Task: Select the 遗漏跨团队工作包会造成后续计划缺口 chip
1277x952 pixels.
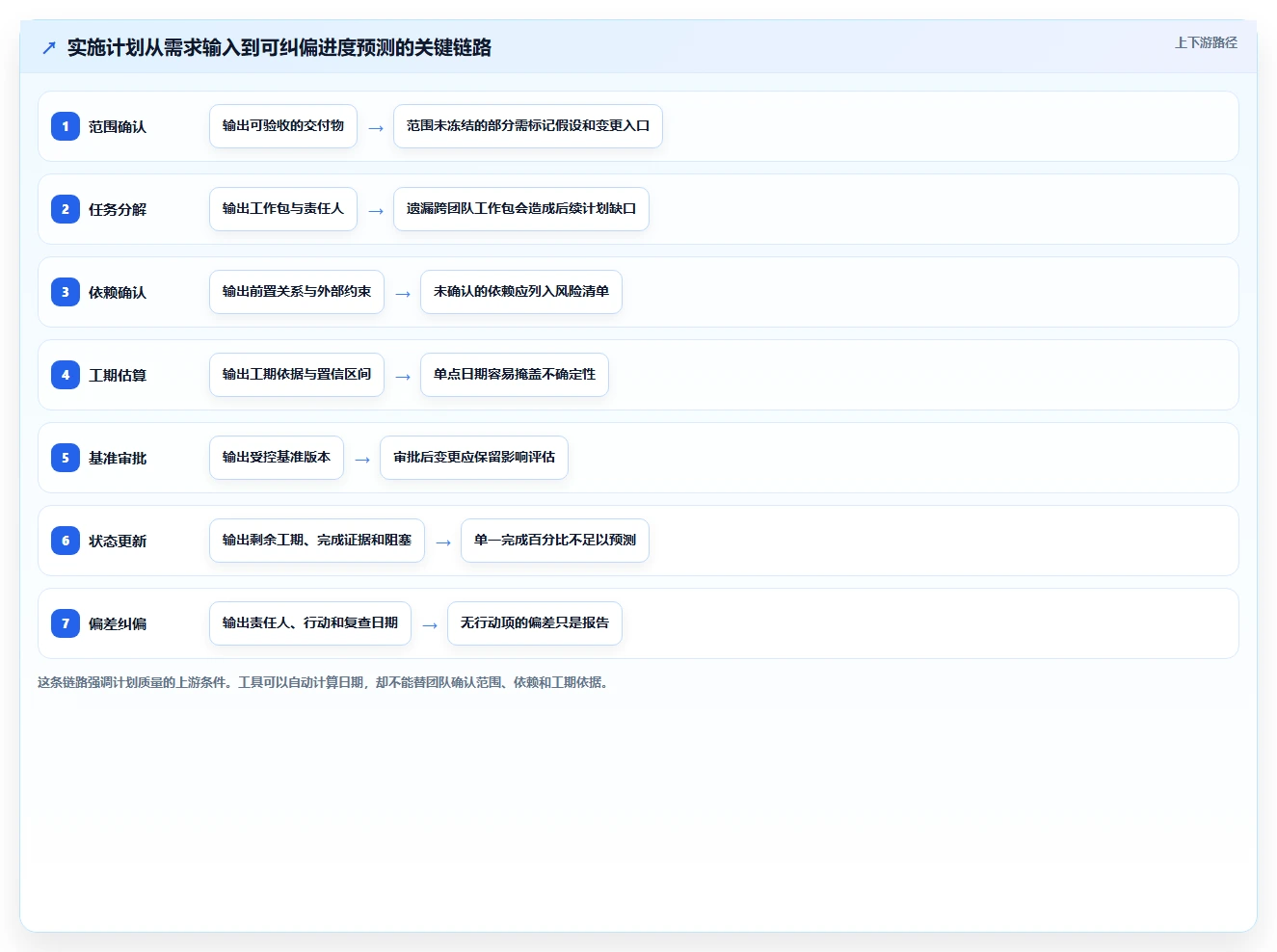Action: 521,209
